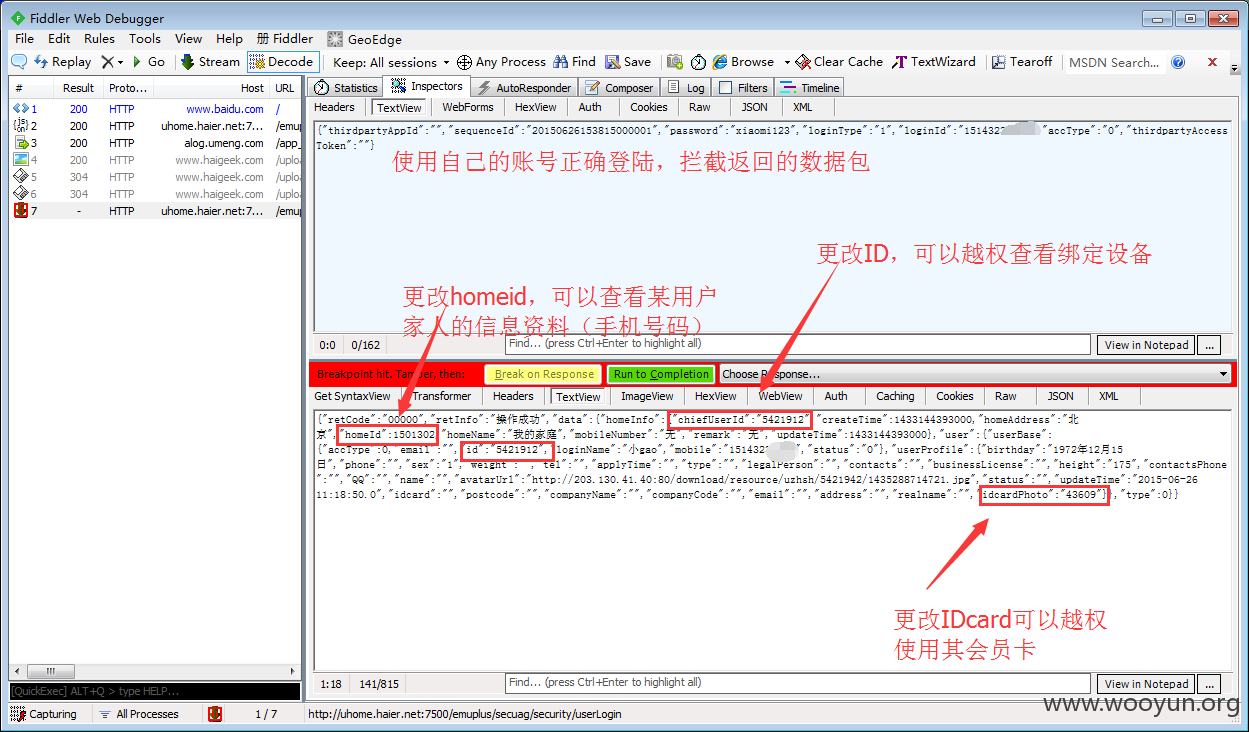Sort sessions by Result column header
Viewport: 1249px width, 732px height.
click(78, 88)
